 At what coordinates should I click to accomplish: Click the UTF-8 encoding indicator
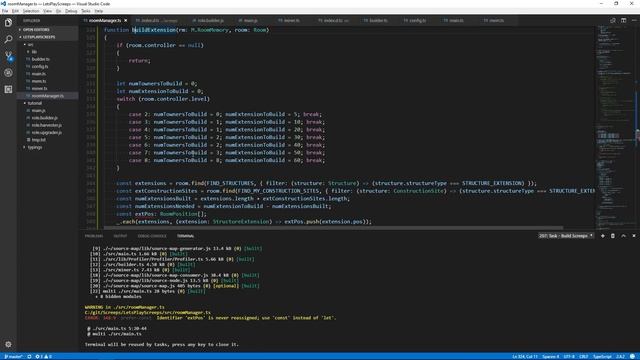click(569, 357)
